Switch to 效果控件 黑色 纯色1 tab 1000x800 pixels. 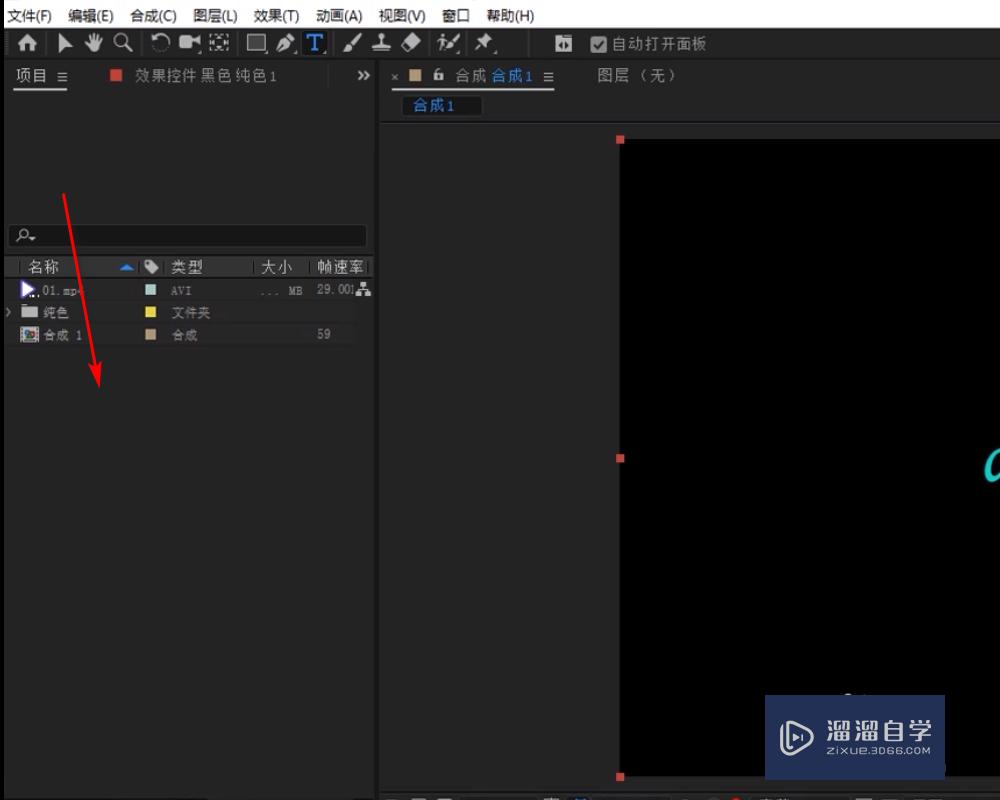205,76
